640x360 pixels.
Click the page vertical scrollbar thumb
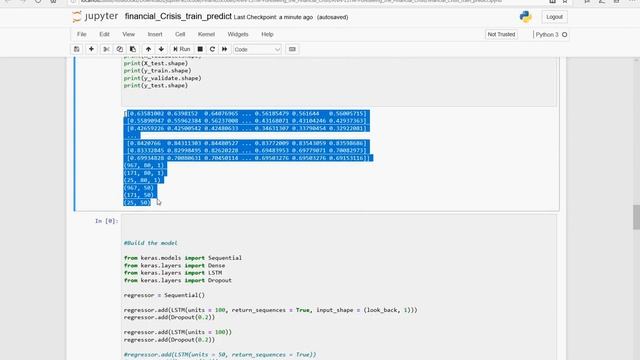point(636,217)
